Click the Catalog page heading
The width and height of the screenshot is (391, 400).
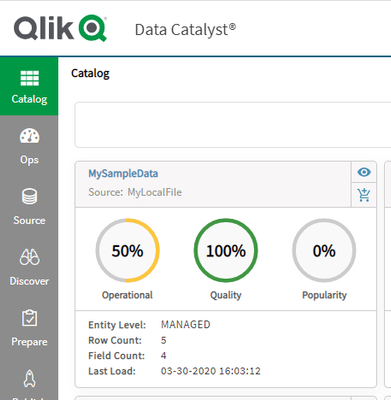pyautogui.click(x=90, y=73)
